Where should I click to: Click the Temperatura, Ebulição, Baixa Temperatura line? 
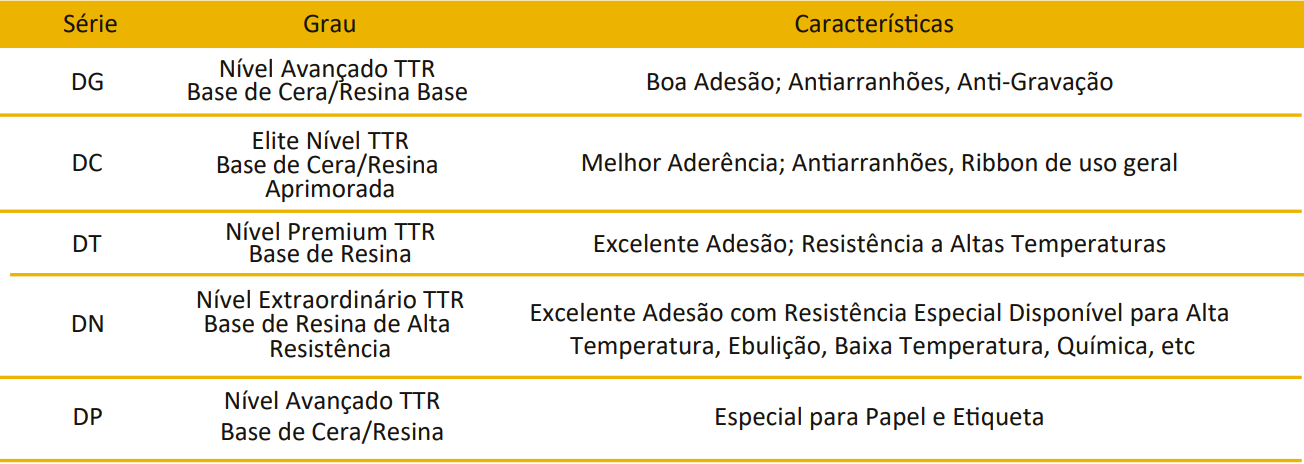[x=879, y=347]
